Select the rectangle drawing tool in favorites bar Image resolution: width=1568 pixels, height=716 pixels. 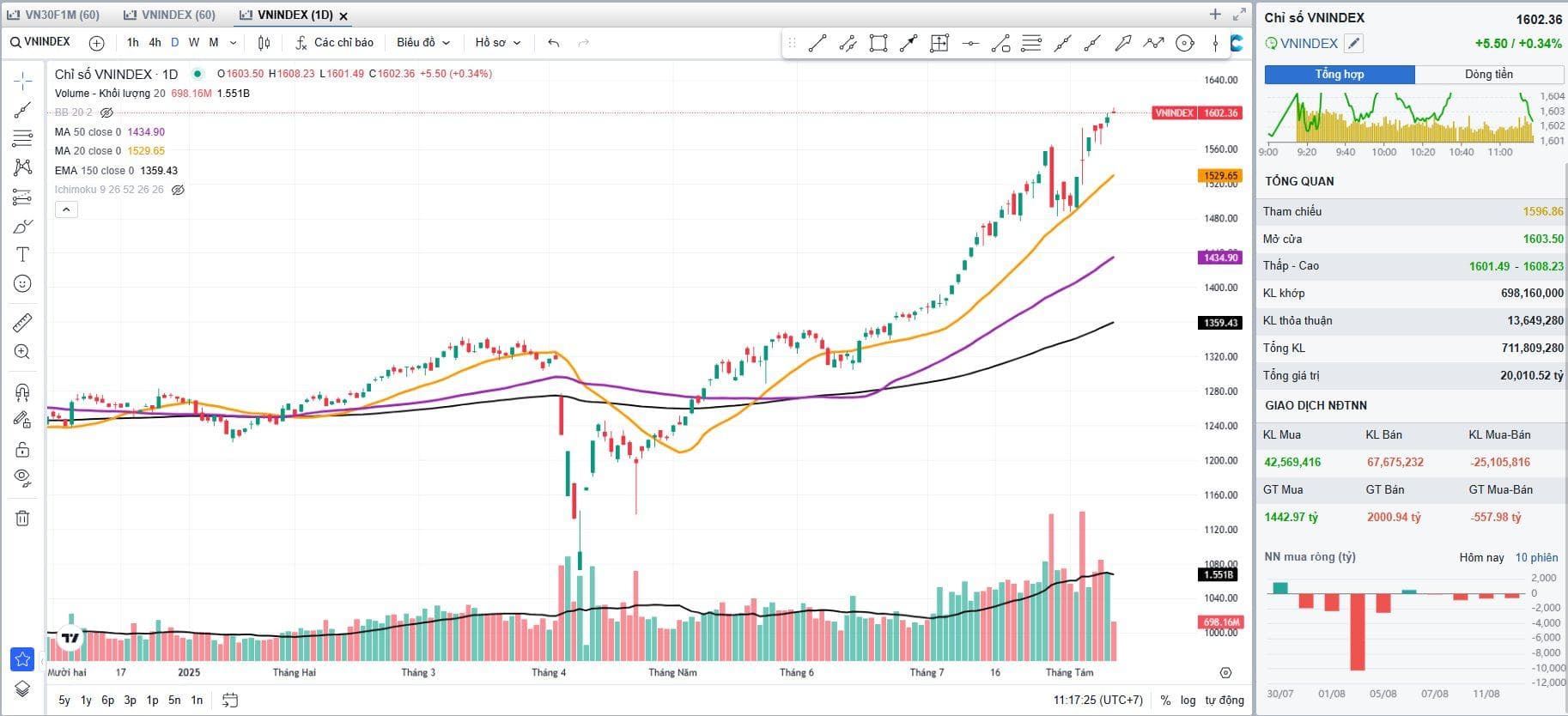click(878, 43)
